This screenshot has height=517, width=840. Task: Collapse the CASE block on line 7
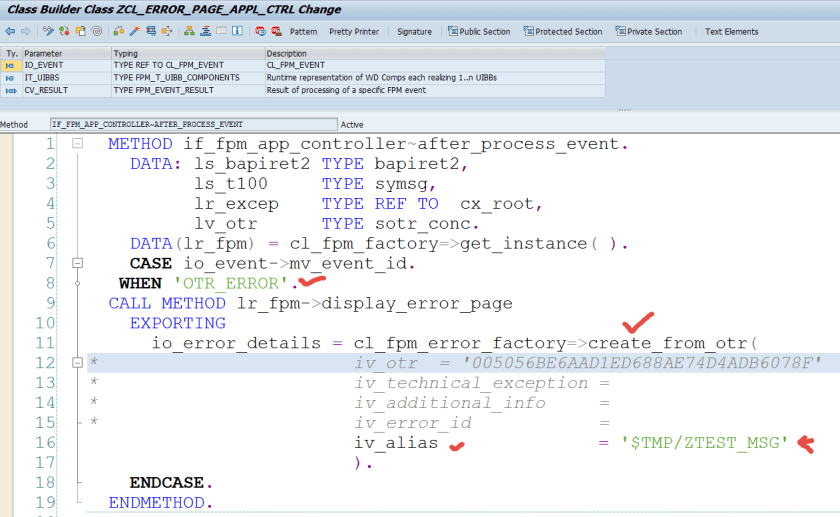pos(77,263)
